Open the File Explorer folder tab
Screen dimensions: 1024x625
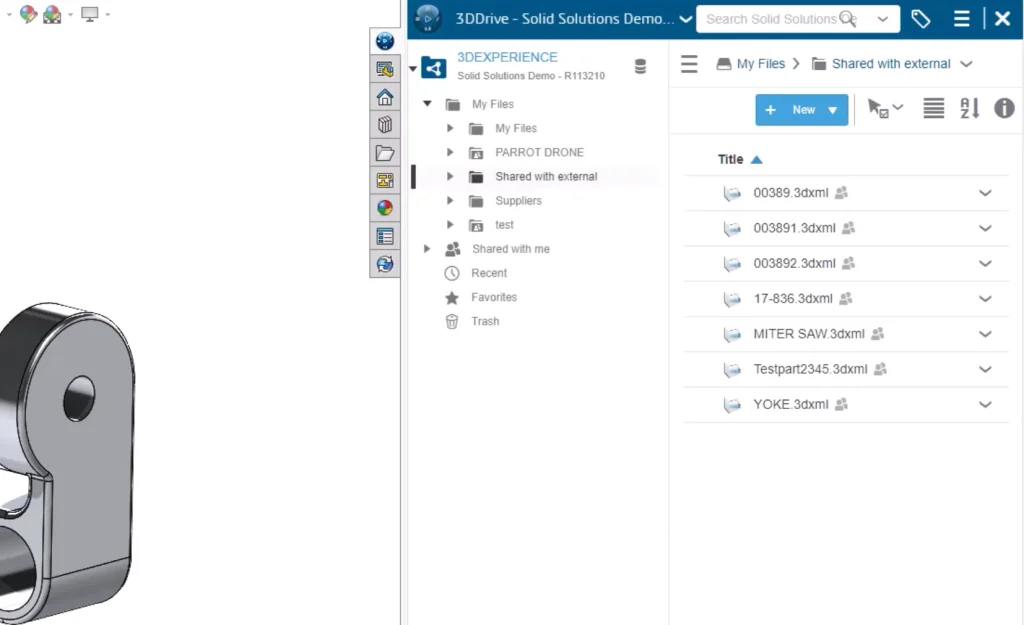(385, 153)
